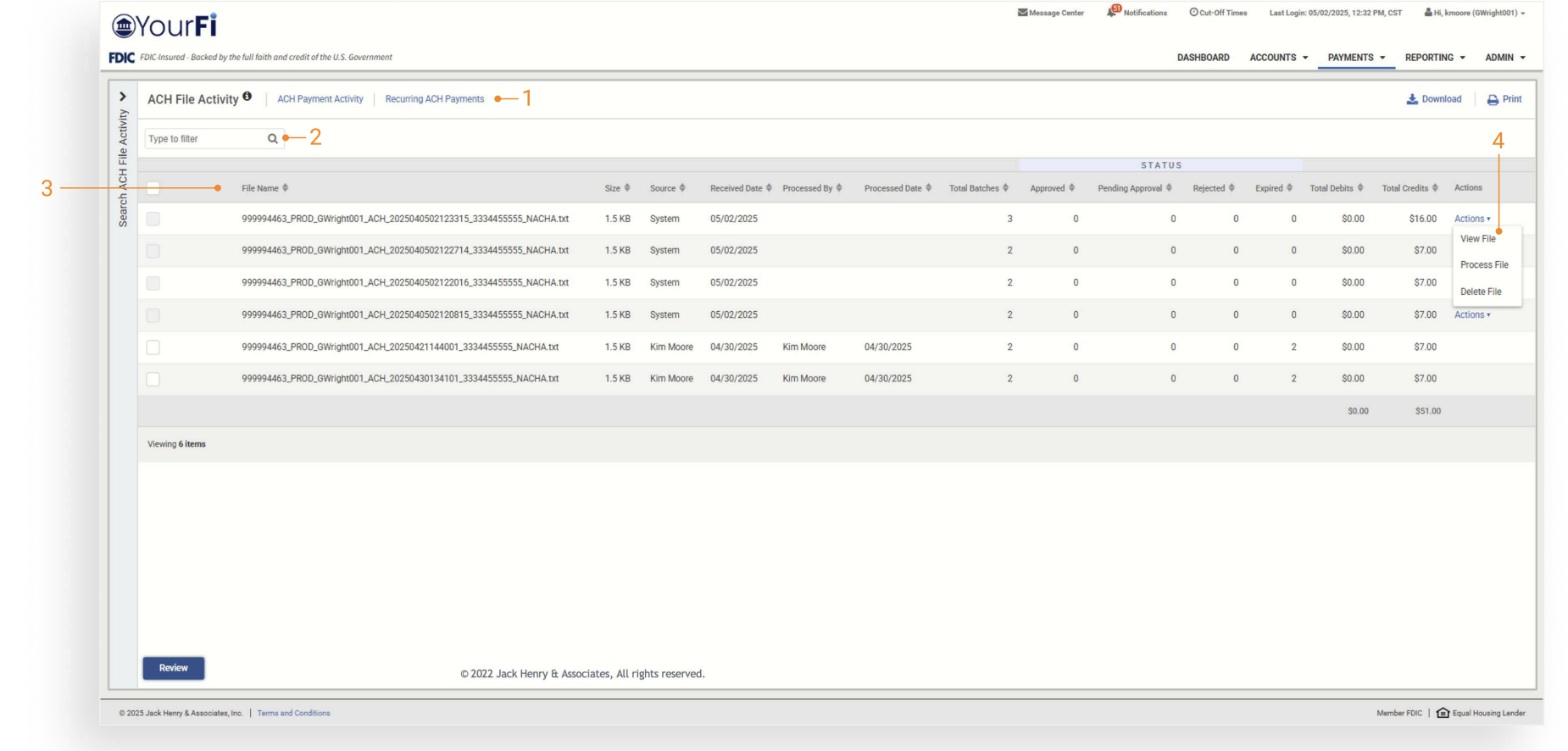The image size is (1568, 751).
Task: Click the filter search magnifier icon
Action: 273,139
